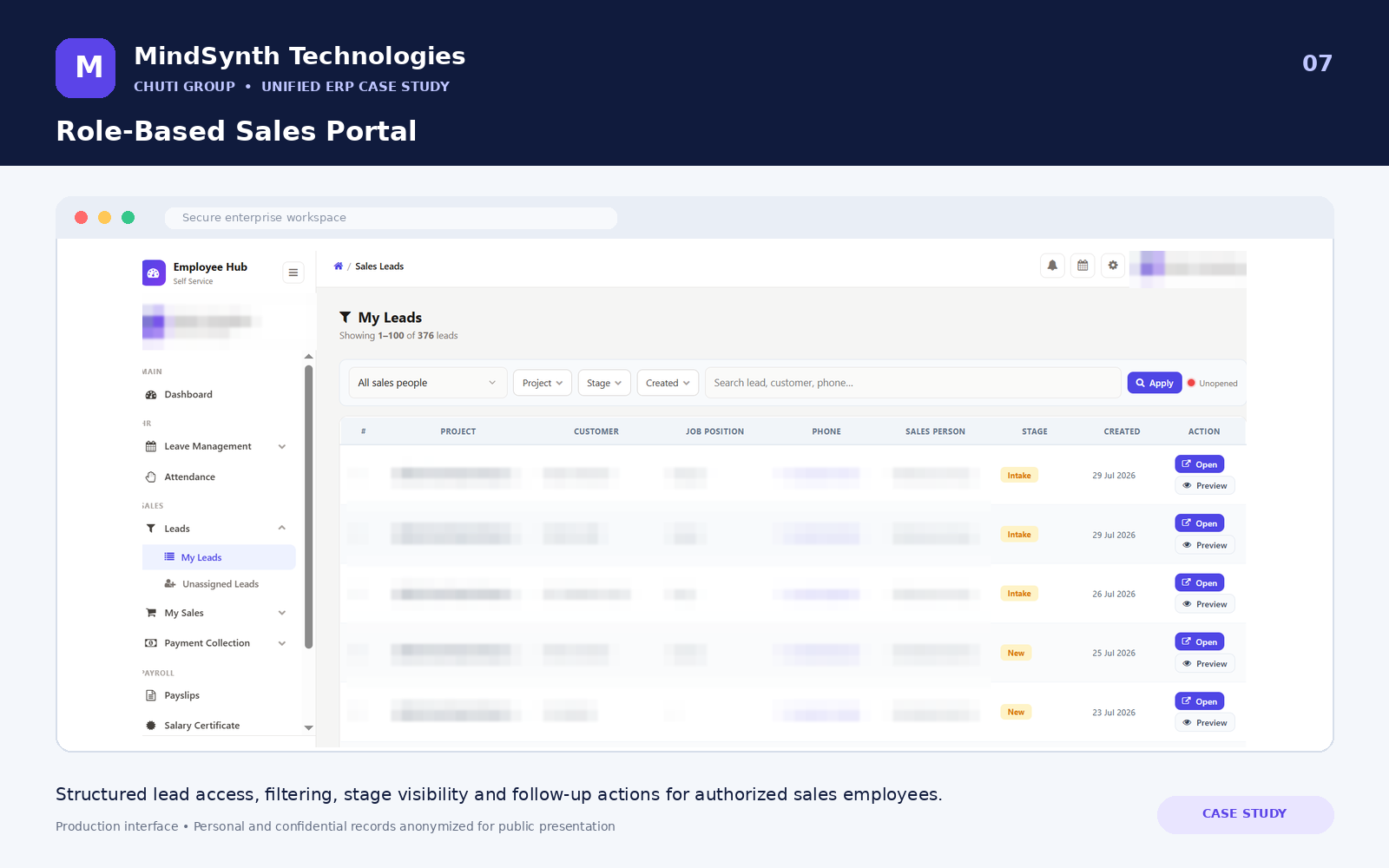
Task: Click the sidebar scrollbar up arrow
Action: click(x=308, y=357)
